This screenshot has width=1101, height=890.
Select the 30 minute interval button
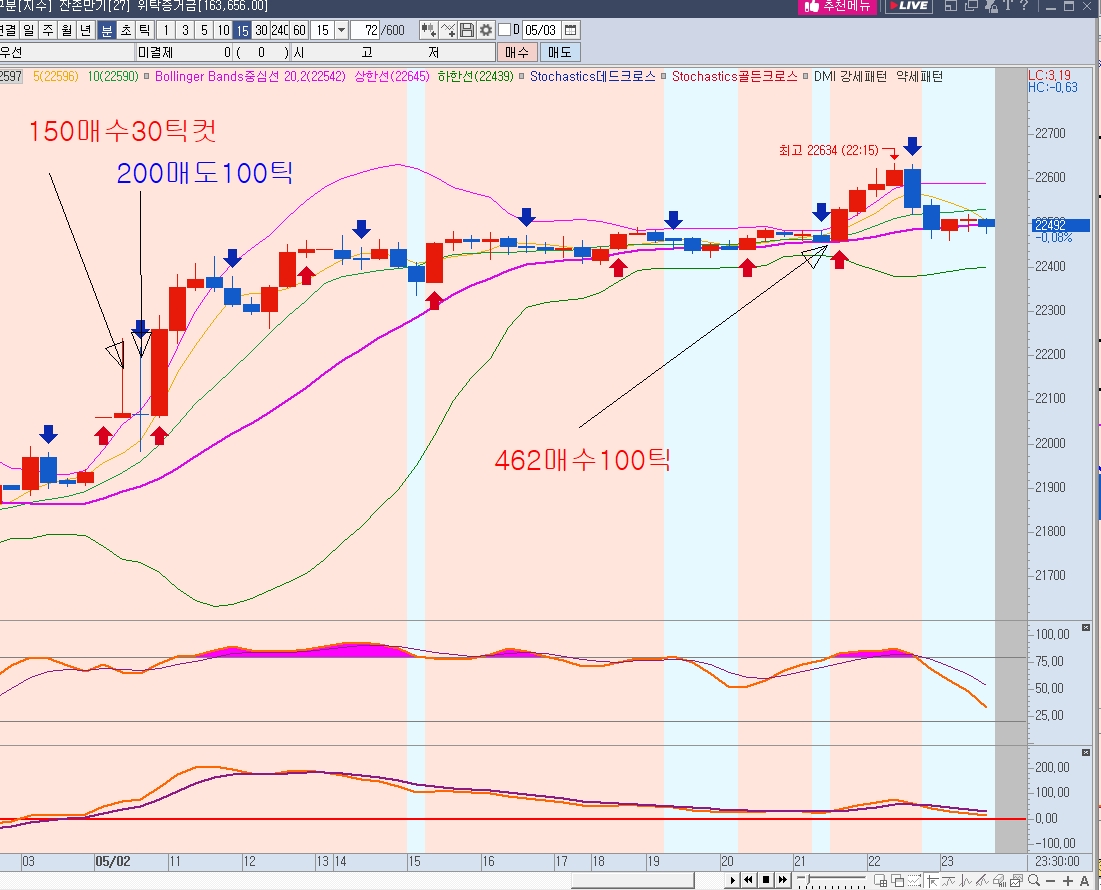point(261,30)
